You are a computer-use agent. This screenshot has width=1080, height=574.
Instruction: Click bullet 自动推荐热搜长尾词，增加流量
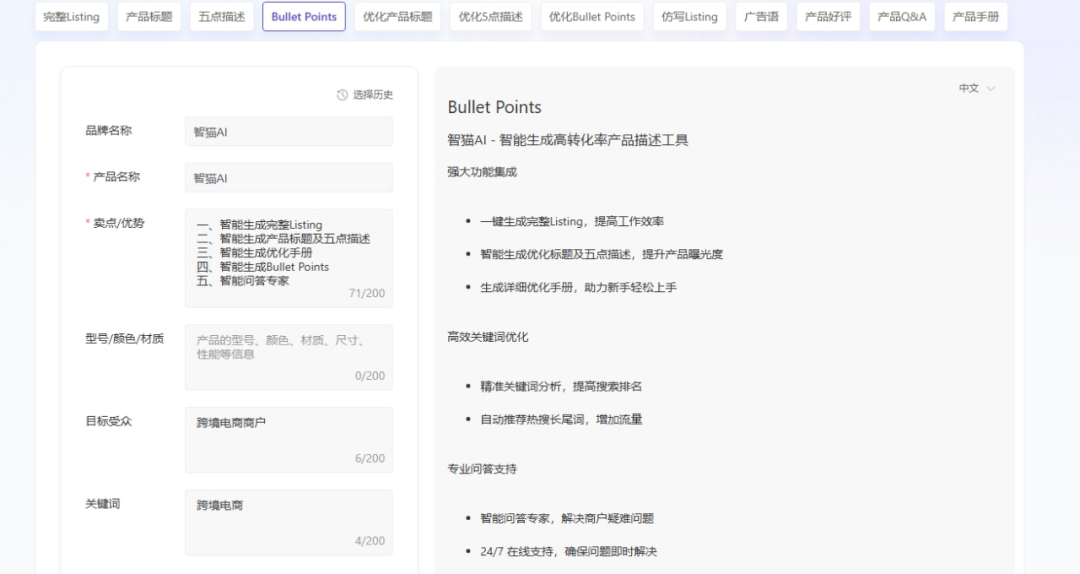click(x=561, y=419)
